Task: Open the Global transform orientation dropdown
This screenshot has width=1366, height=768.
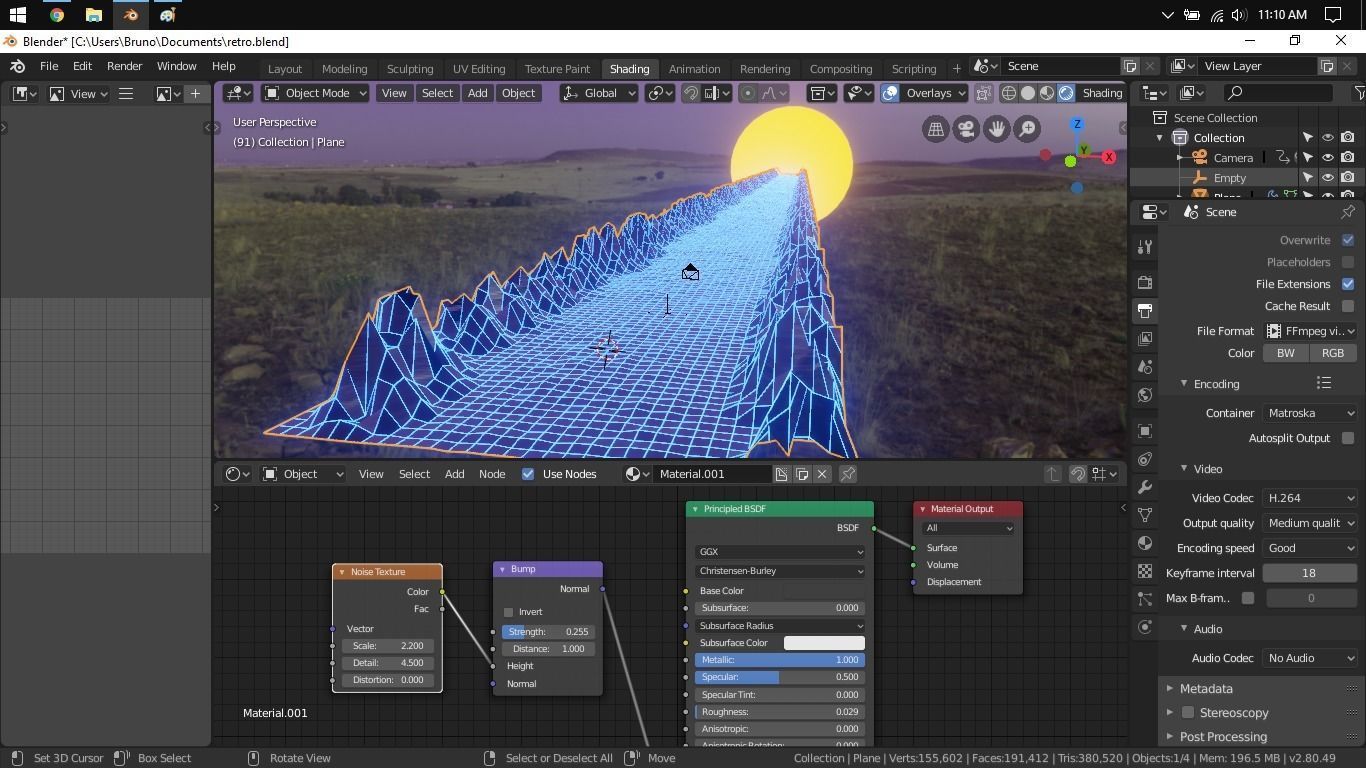Action: pyautogui.click(x=599, y=93)
